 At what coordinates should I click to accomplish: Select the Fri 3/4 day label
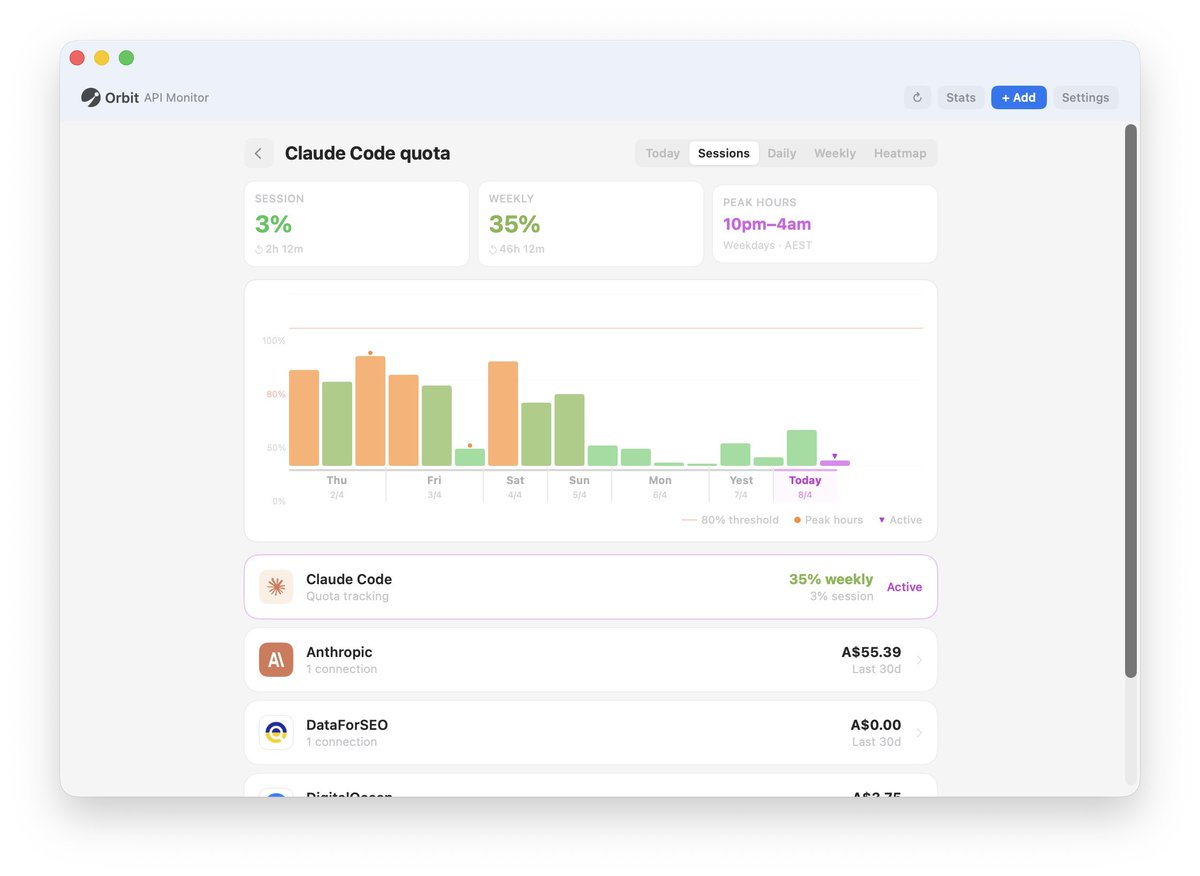(x=434, y=487)
